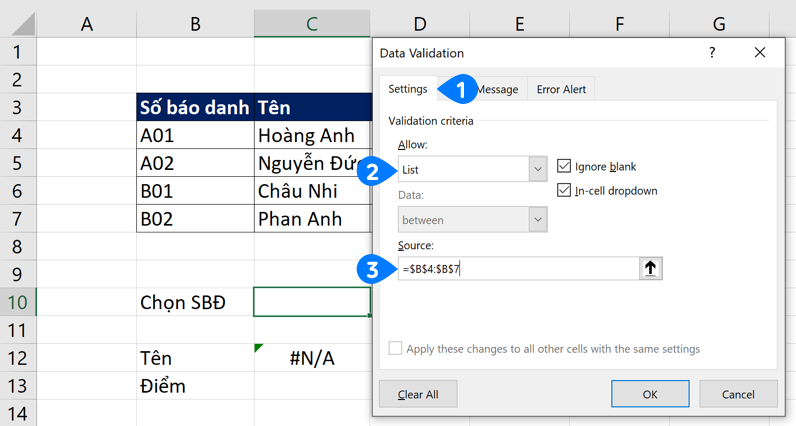Click the Chọn SBĐ label cell
The width and height of the screenshot is (796, 426).
tap(195, 302)
